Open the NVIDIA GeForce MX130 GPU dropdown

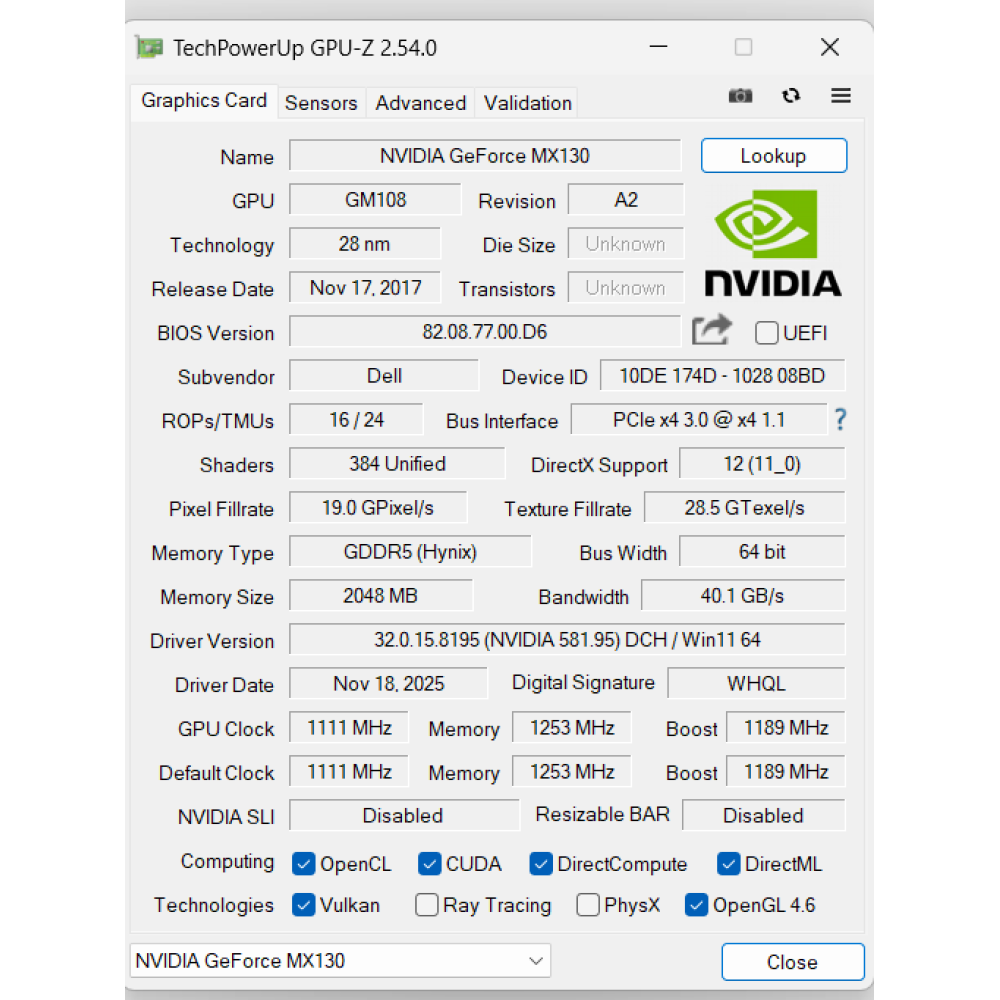[x=340, y=960]
